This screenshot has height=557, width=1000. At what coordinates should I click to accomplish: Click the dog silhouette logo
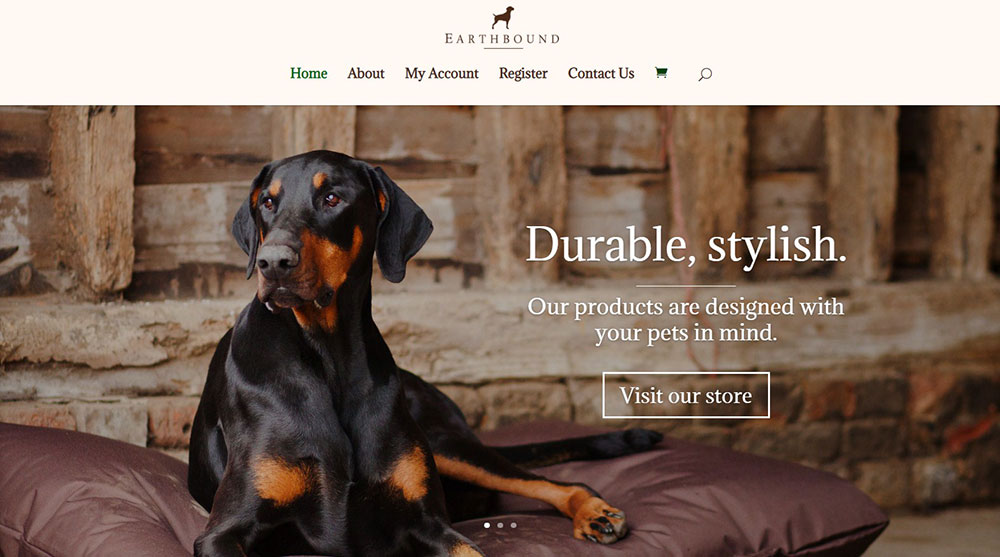503,18
